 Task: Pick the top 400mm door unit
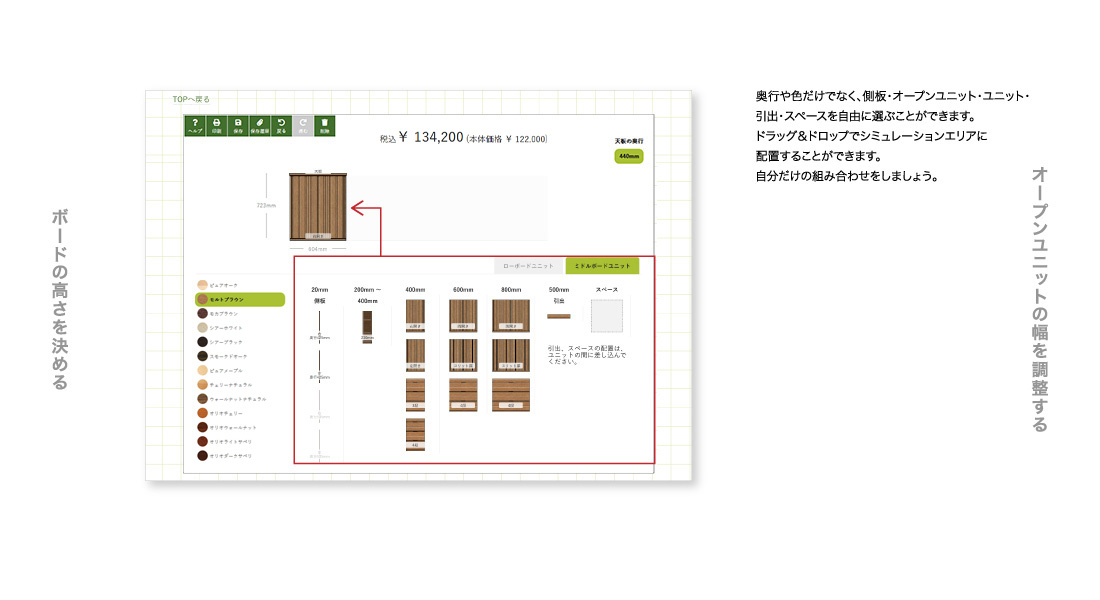[415, 315]
